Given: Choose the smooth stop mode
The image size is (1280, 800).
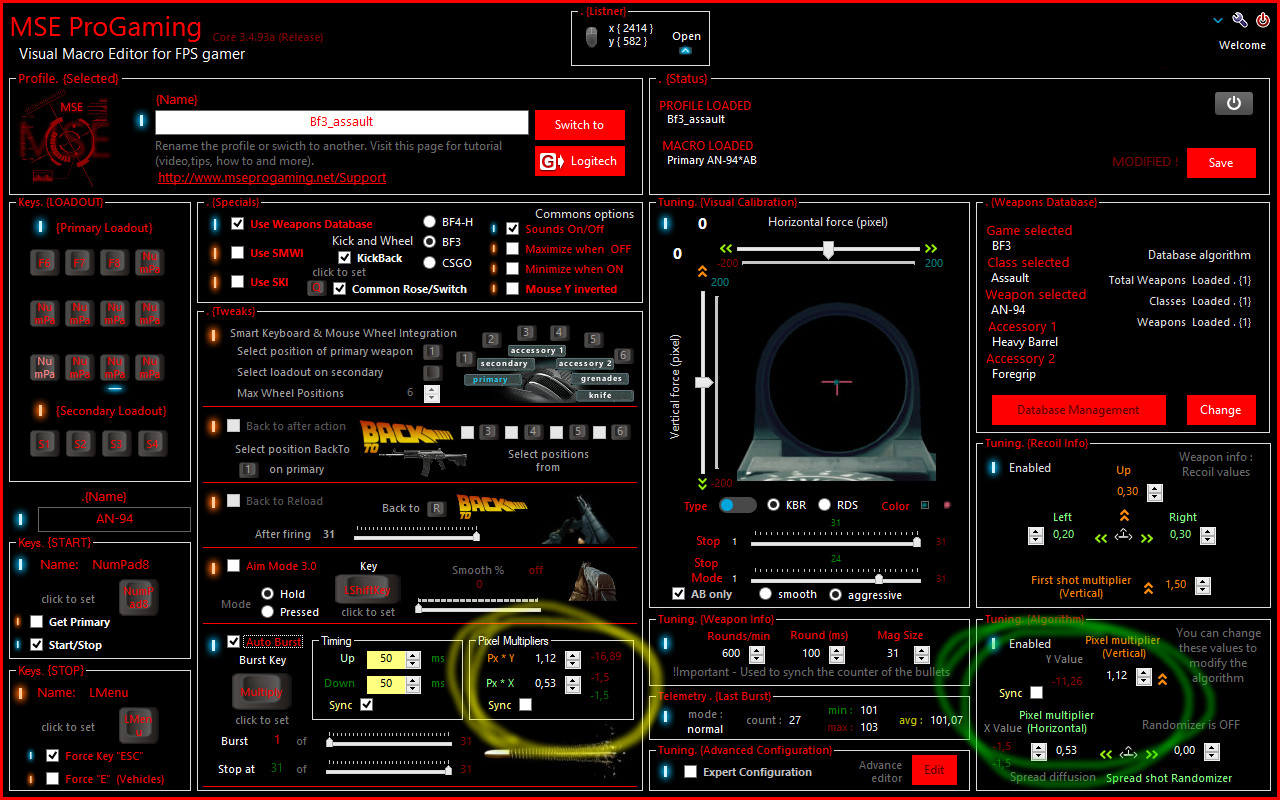Looking at the screenshot, I should pyautogui.click(x=764, y=594).
